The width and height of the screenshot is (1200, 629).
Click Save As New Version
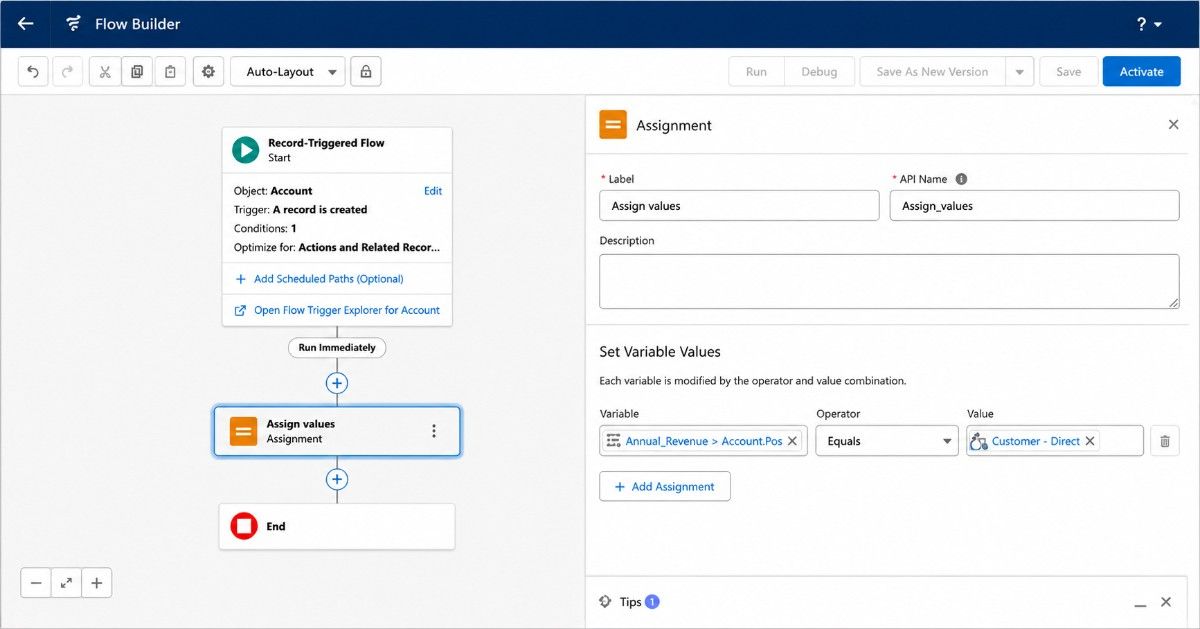(x=932, y=72)
